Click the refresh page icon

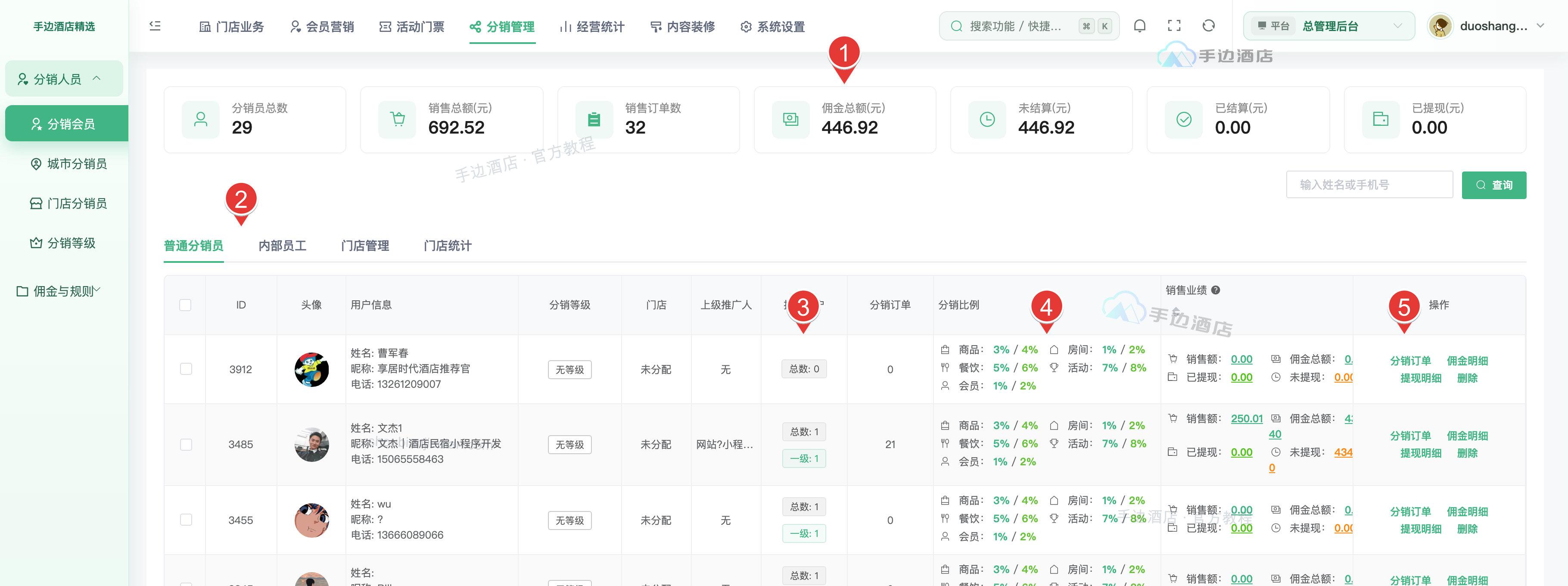1208,25
